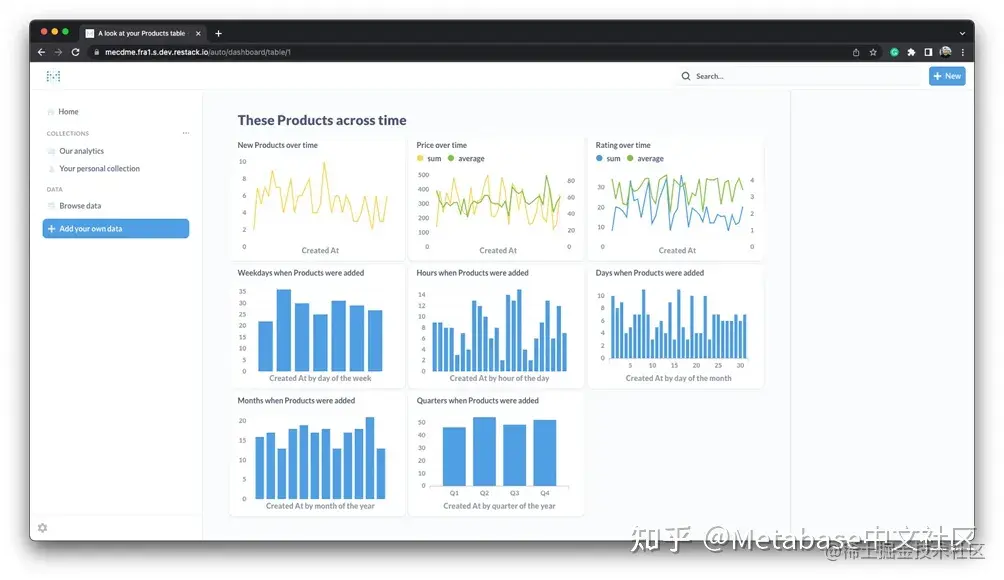This screenshot has height=580, width=1004.
Task: Click 'Created At by day of the week' label
Action: pos(320,378)
